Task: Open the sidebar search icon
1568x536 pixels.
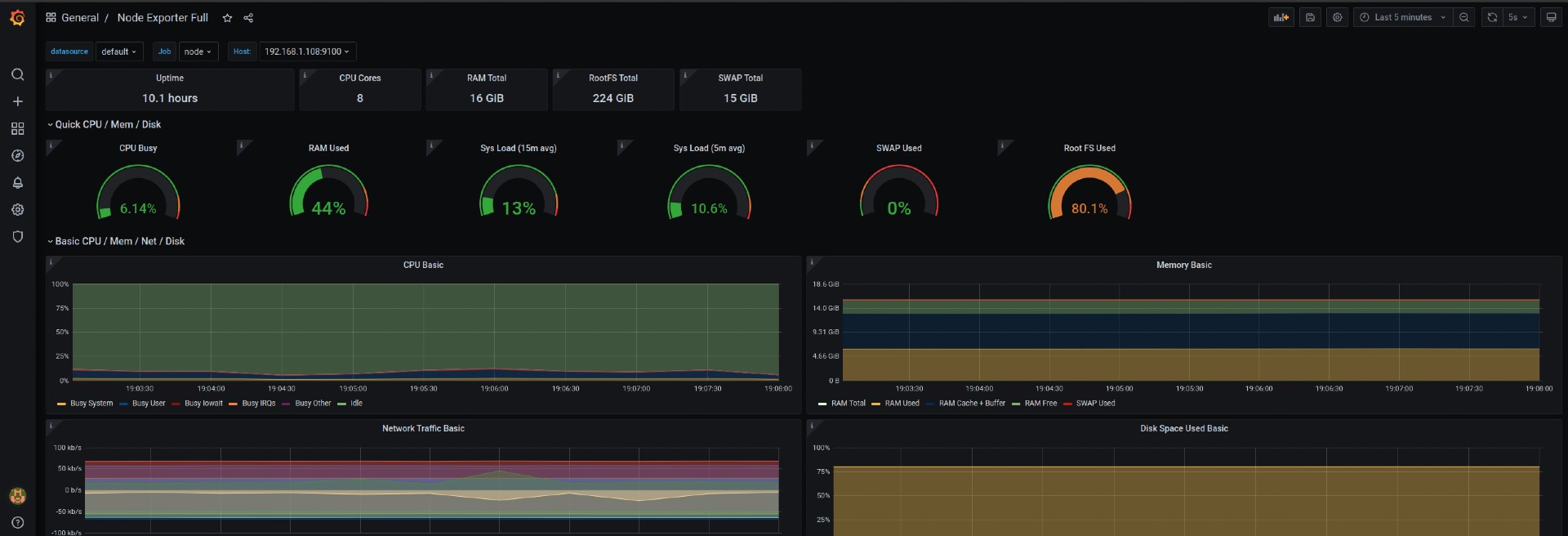Action: 17,74
